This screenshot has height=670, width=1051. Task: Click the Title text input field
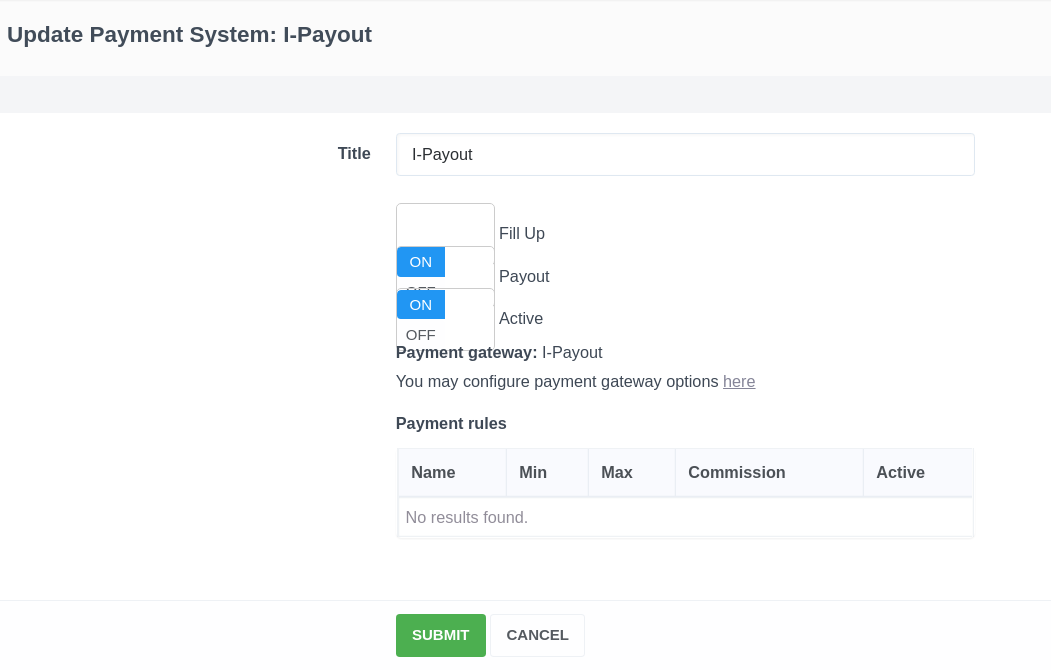685,155
